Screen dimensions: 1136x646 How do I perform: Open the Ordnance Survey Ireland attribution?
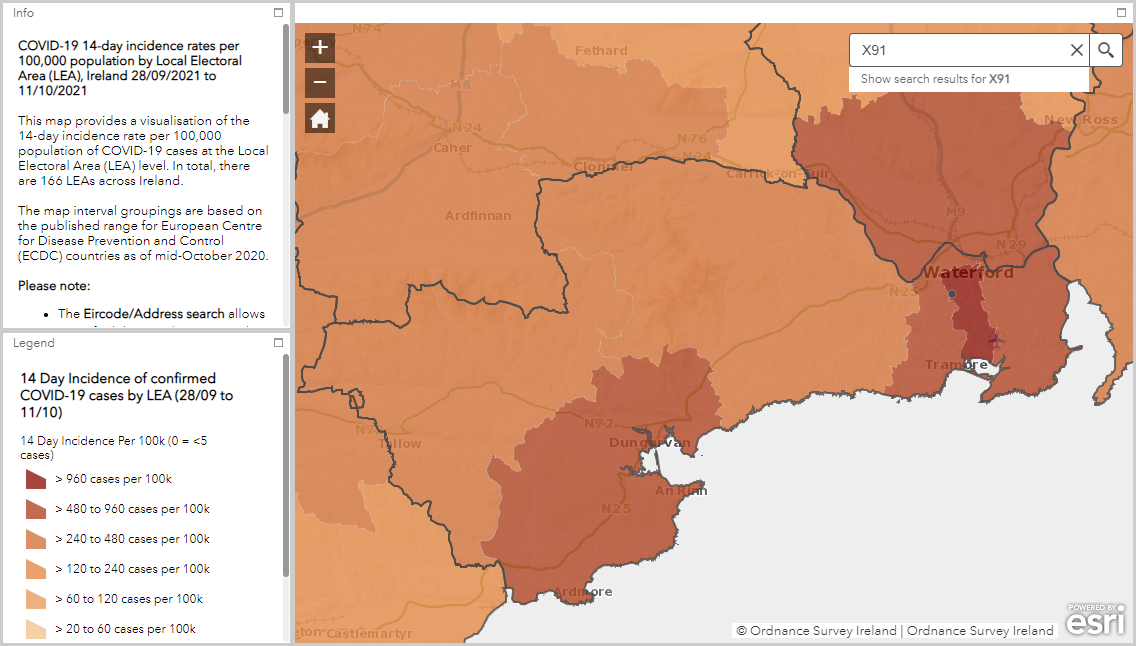[x=895, y=631]
